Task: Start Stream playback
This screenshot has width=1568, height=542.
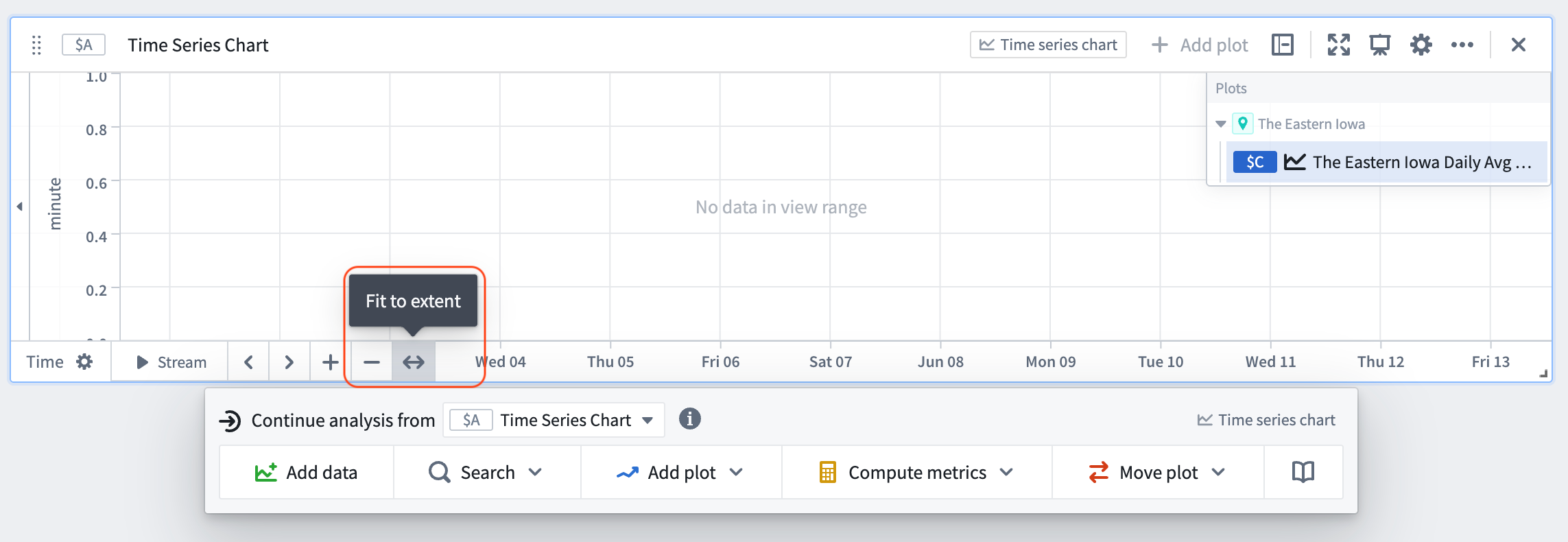Action: [x=169, y=362]
